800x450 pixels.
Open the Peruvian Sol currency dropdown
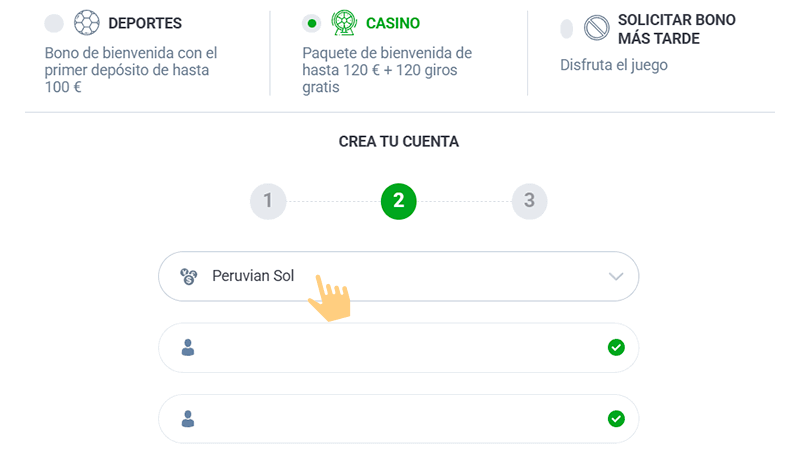point(398,277)
